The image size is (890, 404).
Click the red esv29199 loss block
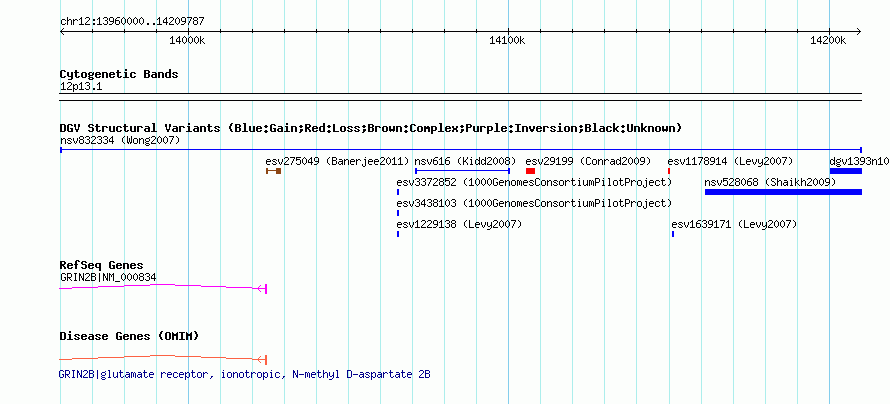[530, 171]
